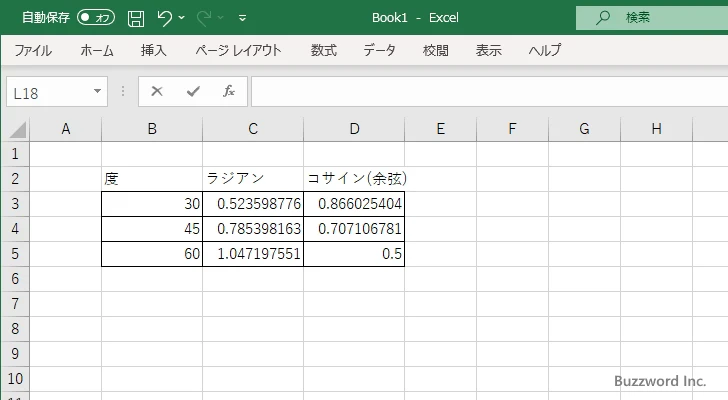Screen dimensions: 728x400
Task: Open the 校閲 tab
Action: (436, 50)
